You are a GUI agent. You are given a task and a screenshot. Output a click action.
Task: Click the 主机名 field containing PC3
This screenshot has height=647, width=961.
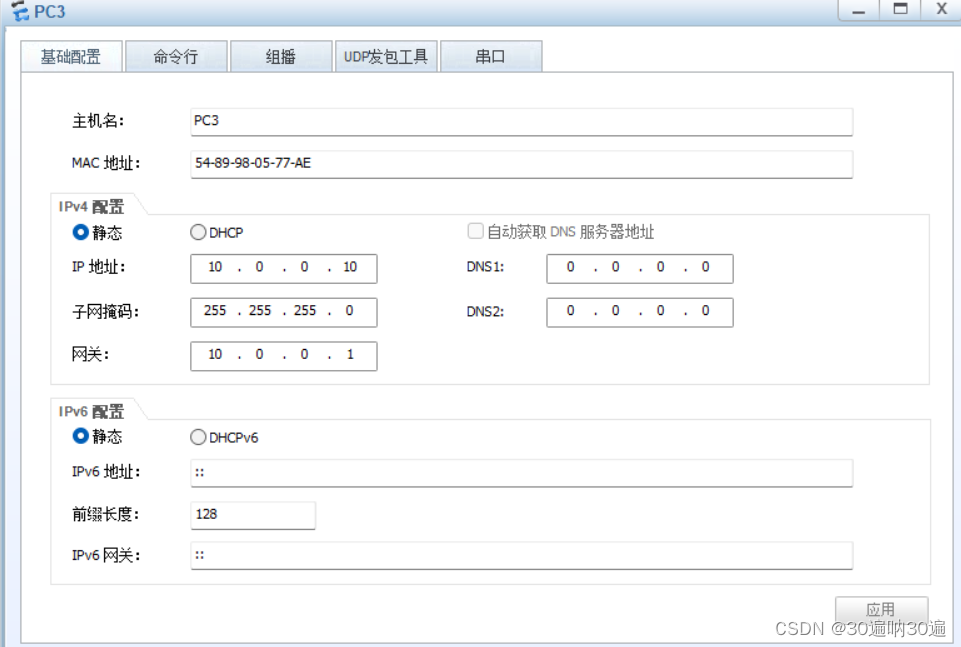[522, 122]
